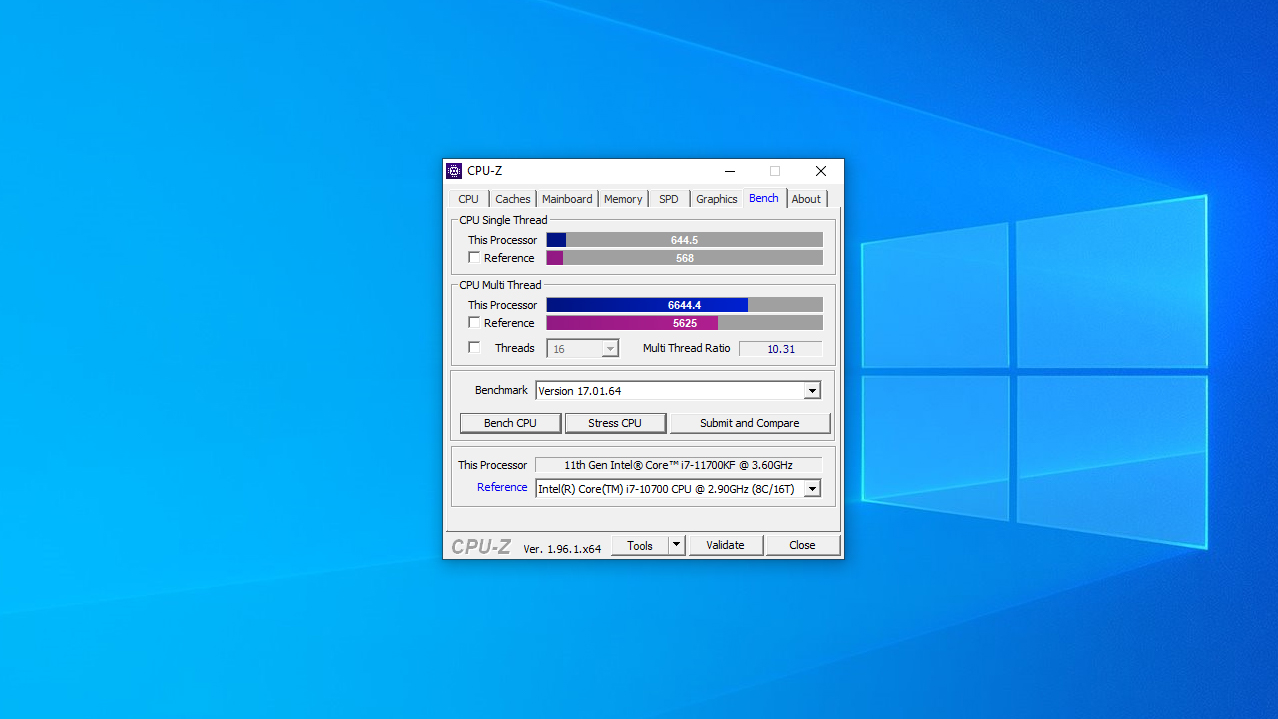Image resolution: width=1278 pixels, height=719 pixels.
Task: Click the multi thread reference bar 5625
Action: pos(685,323)
